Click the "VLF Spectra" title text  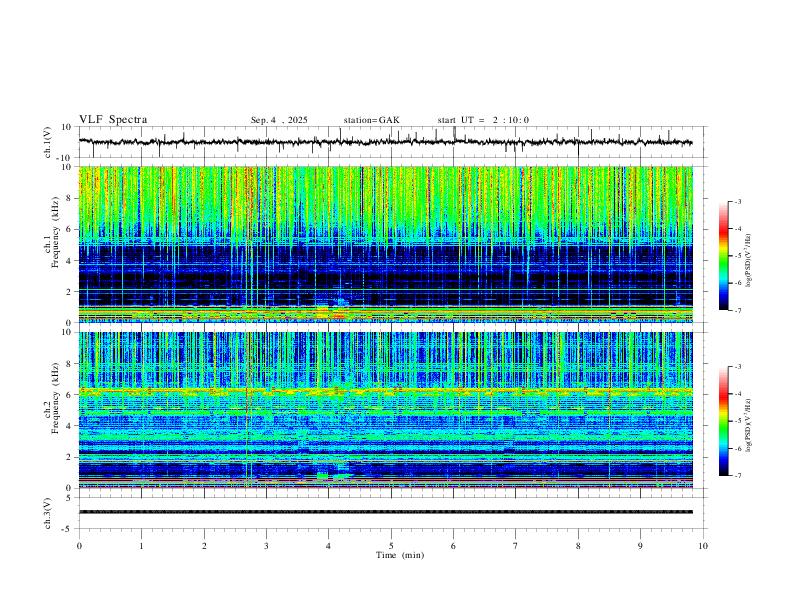tap(113, 120)
